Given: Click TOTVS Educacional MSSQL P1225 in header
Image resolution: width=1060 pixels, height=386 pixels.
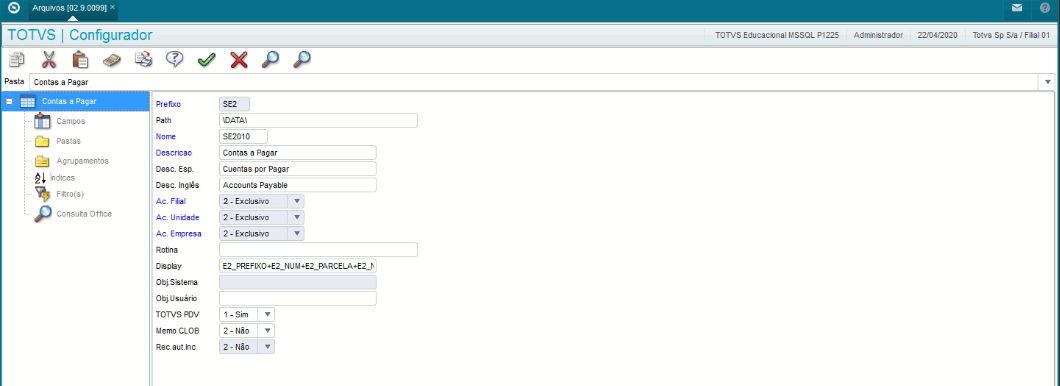Looking at the screenshot, I should pyautogui.click(x=777, y=35).
